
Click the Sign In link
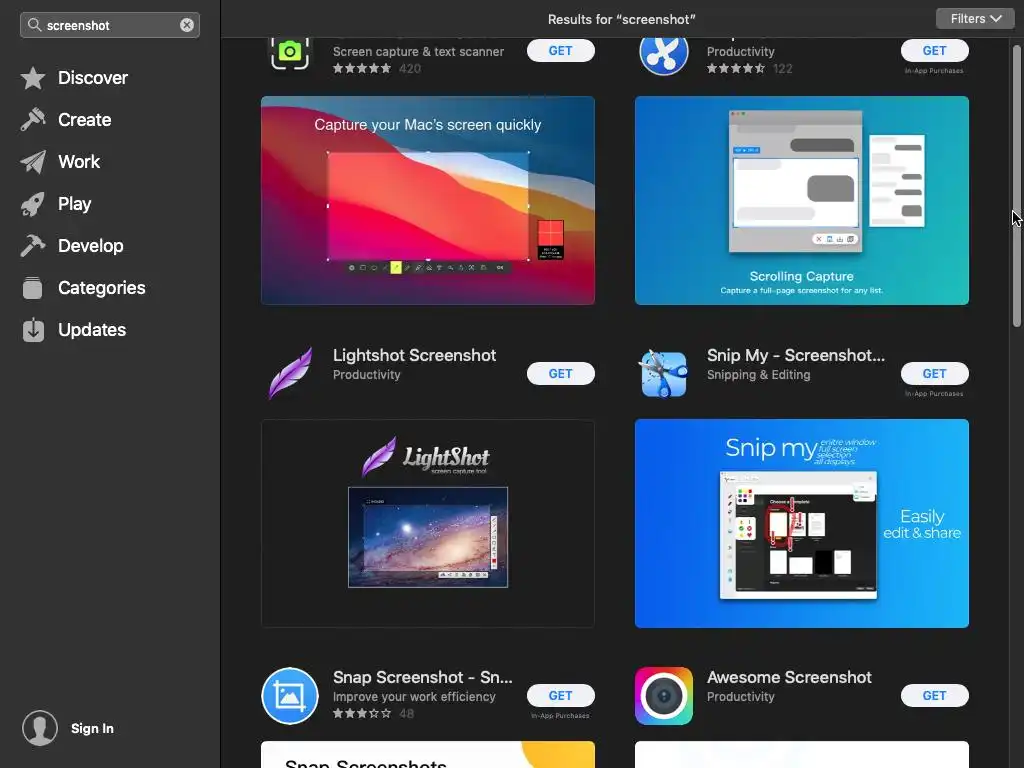point(92,728)
